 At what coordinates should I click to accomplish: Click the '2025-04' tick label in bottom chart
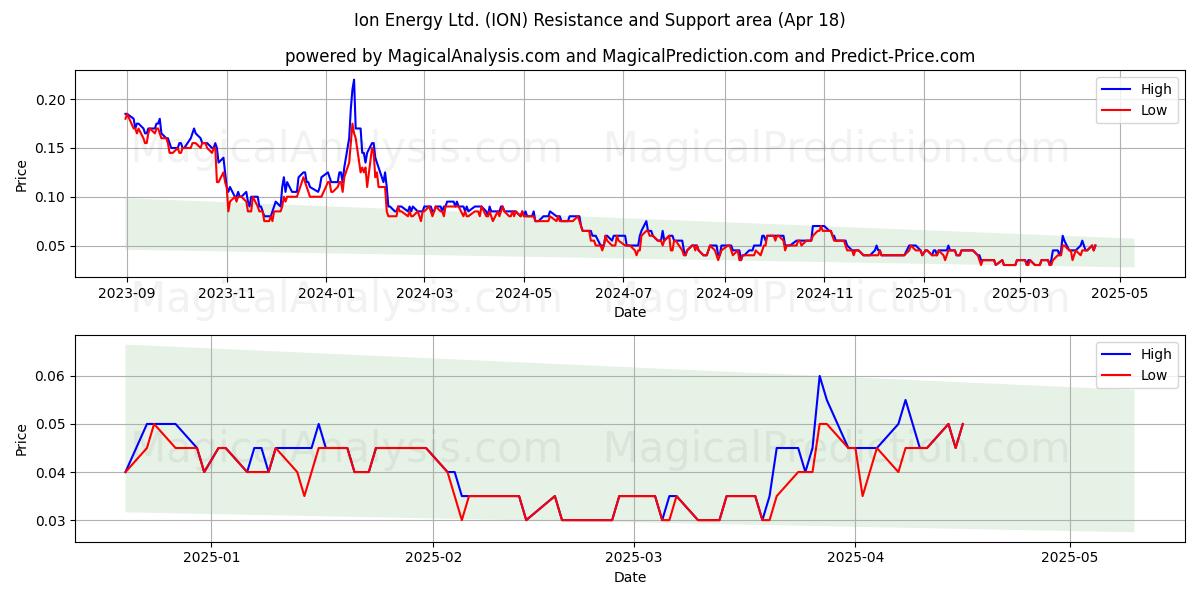pos(856,558)
